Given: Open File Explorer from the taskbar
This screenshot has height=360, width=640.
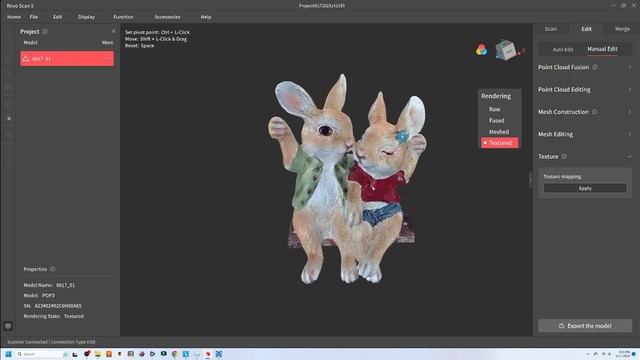Looking at the screenshot, I should (98, 354).
